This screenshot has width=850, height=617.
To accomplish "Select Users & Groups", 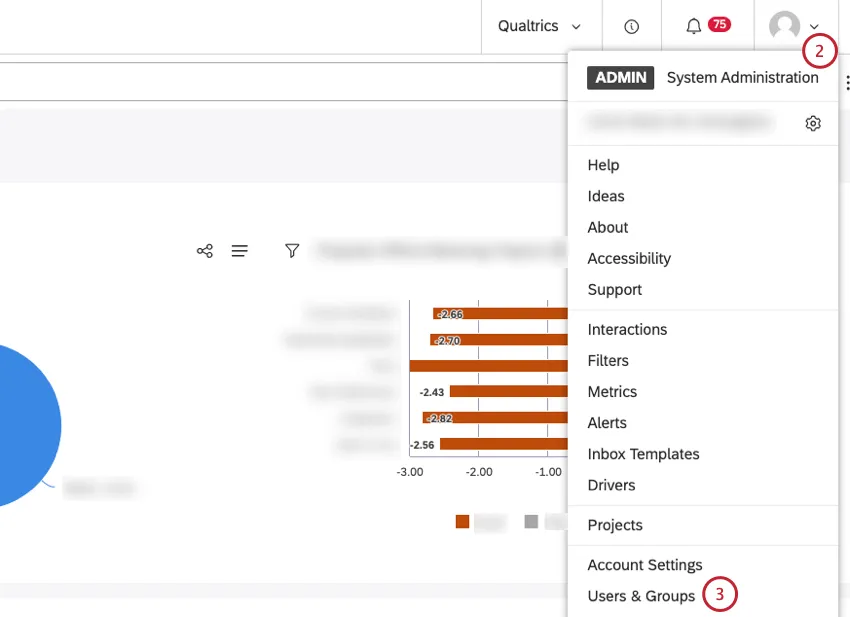I will coord(641,595).
